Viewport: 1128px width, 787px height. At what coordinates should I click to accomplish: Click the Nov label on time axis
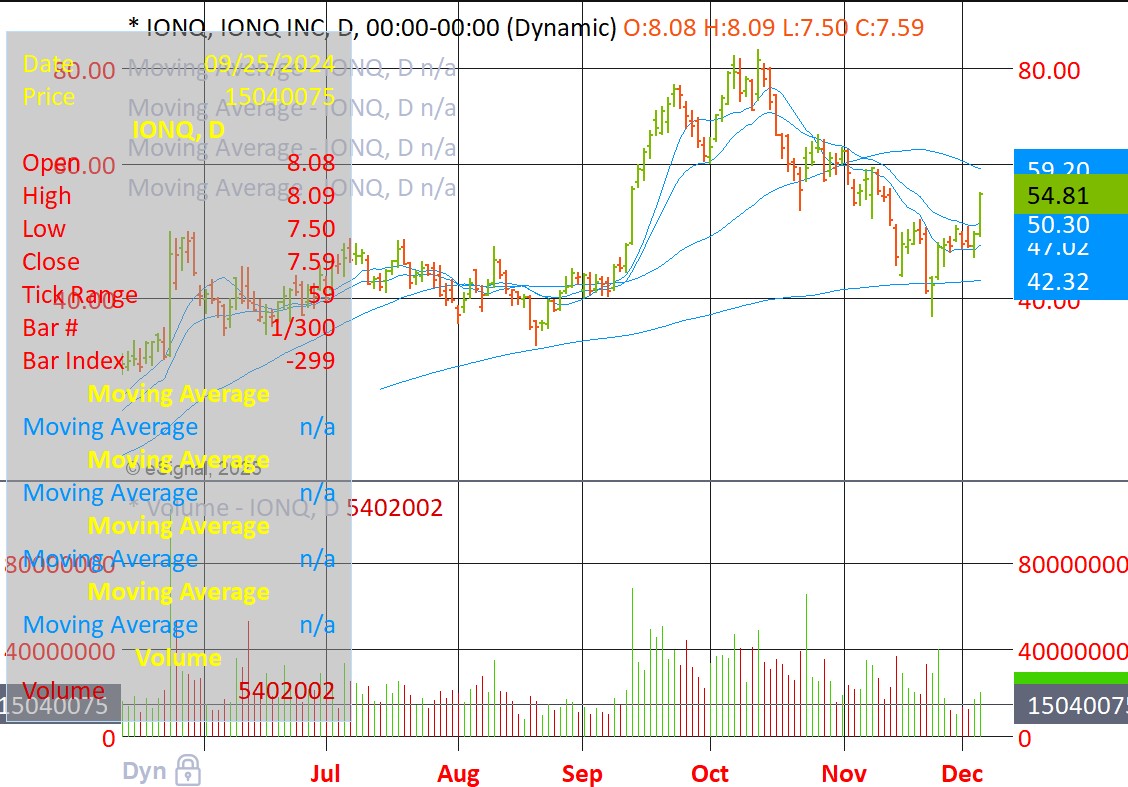(x=844, y=774)
